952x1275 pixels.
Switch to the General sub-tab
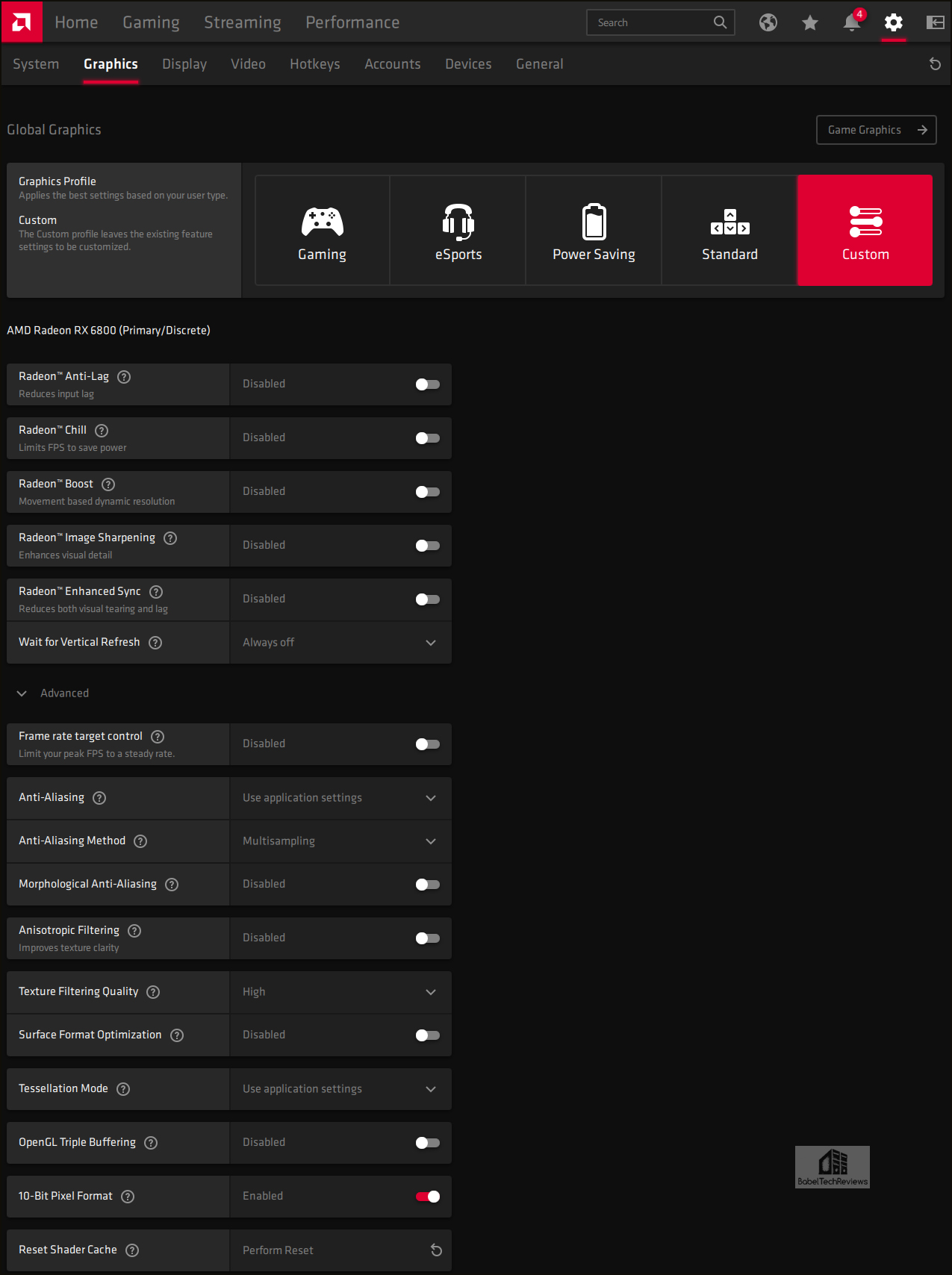[x=540, y=64]
